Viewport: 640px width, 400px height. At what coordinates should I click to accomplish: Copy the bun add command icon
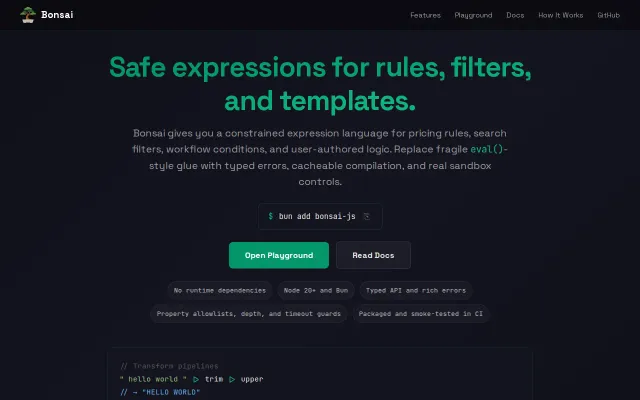367,216
